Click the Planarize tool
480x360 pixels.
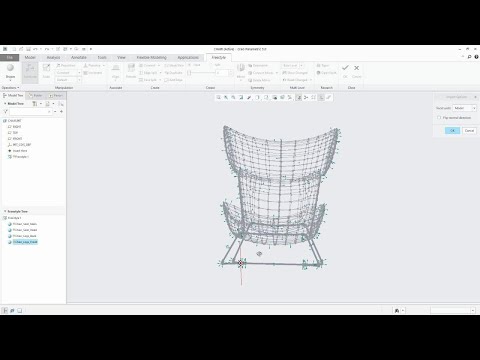tap(94, 65)
